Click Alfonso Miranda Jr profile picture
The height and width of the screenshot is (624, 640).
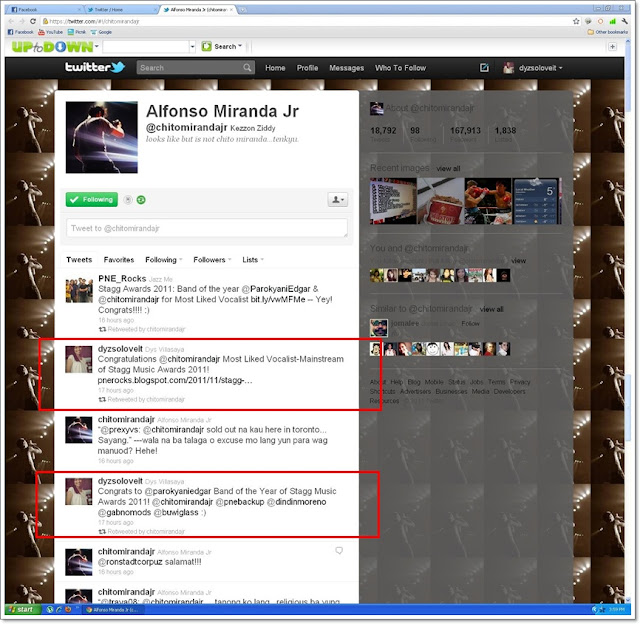102,137
